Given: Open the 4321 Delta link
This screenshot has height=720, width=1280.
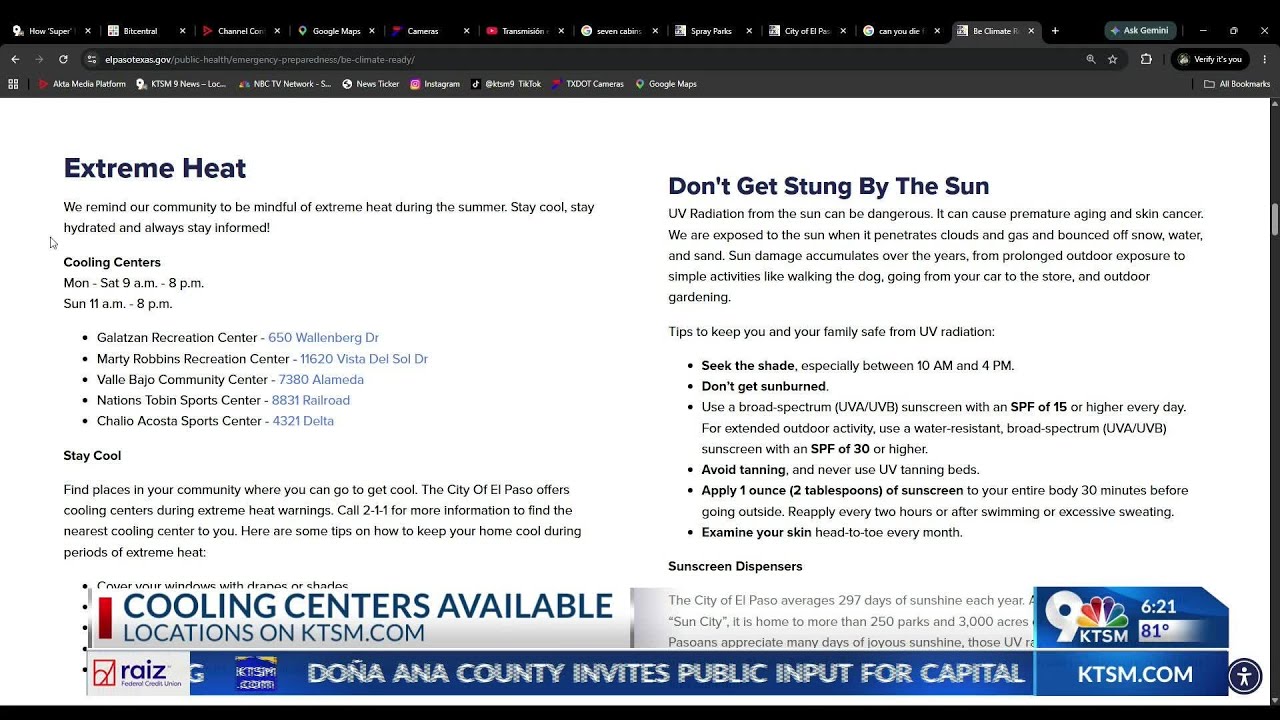Looking at the screenshot, I should [x=303, y=421].
